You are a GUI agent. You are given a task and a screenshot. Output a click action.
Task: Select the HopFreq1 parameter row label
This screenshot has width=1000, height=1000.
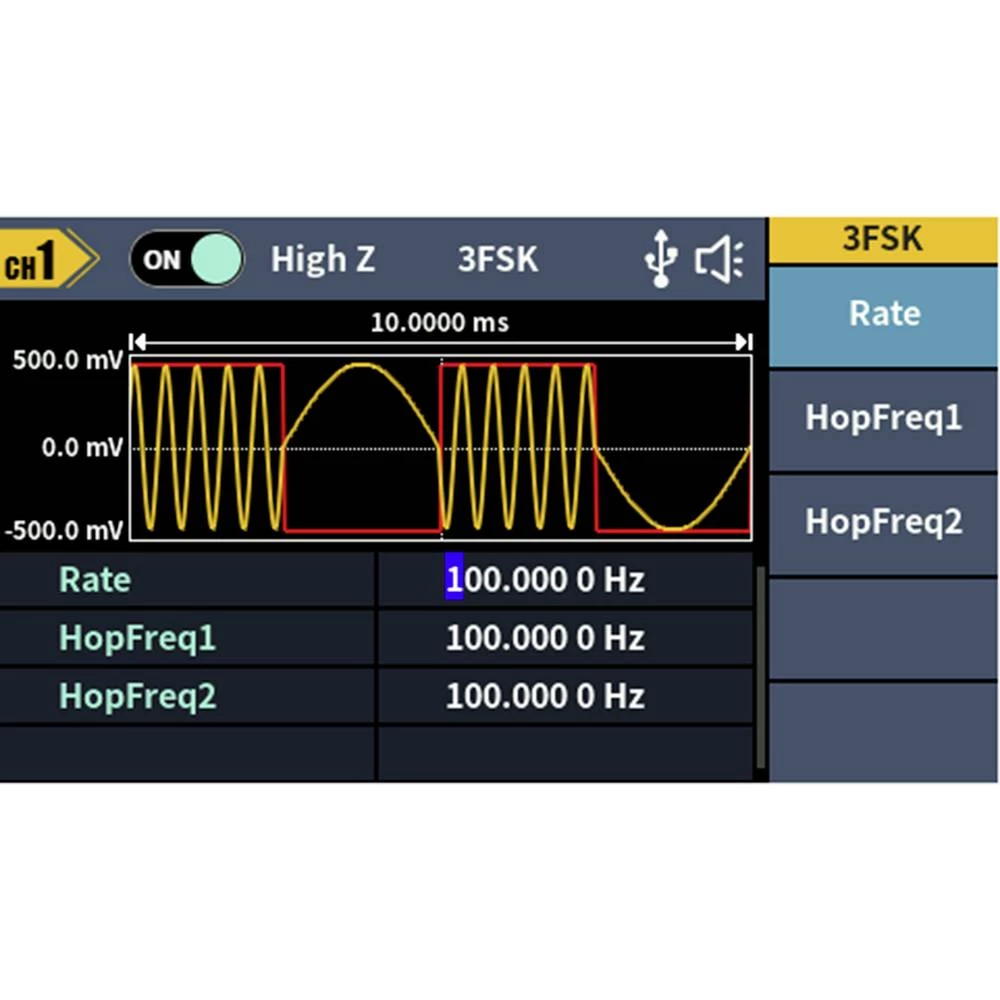coord(137,638)
